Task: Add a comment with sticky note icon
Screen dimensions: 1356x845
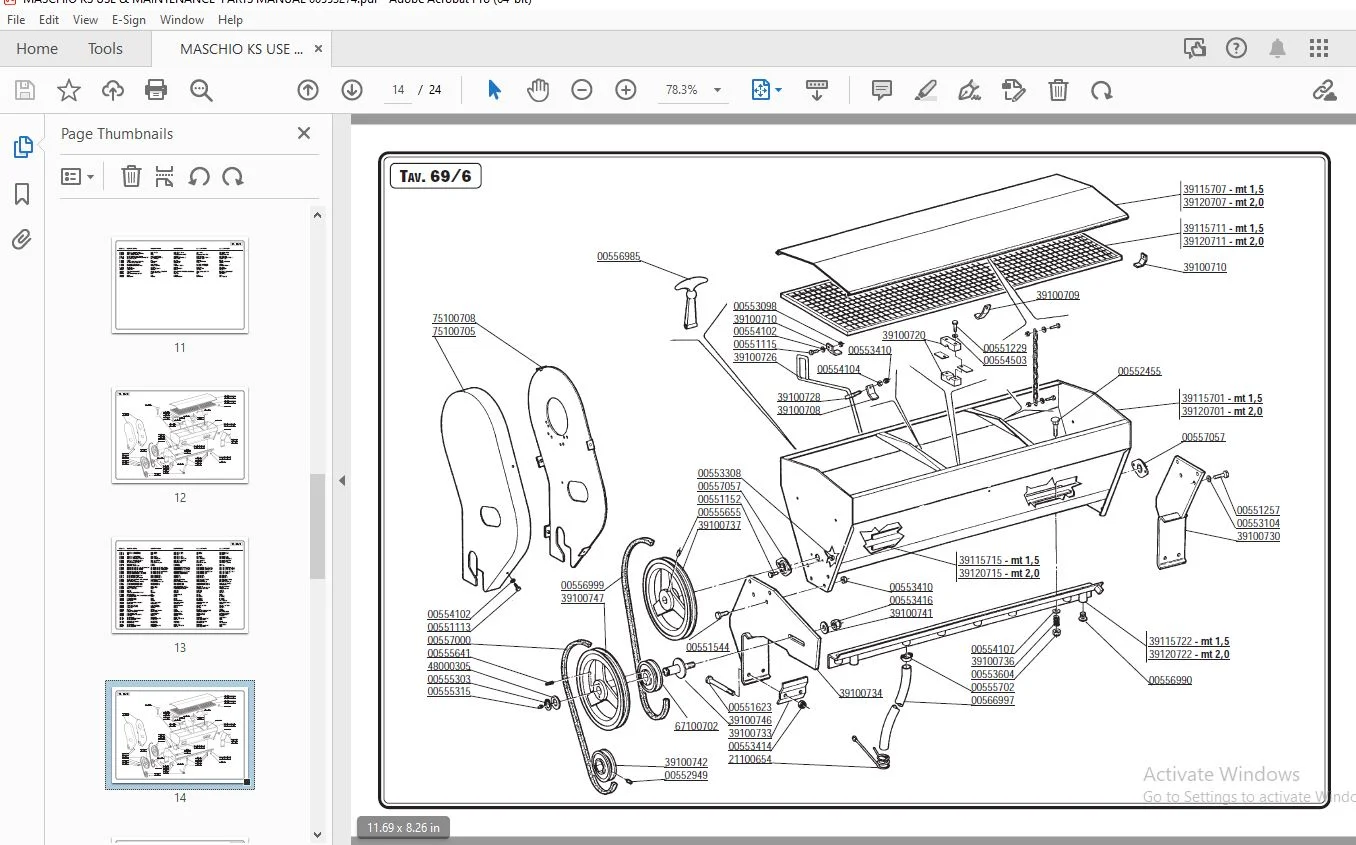Action: click(x=882, y=90)
